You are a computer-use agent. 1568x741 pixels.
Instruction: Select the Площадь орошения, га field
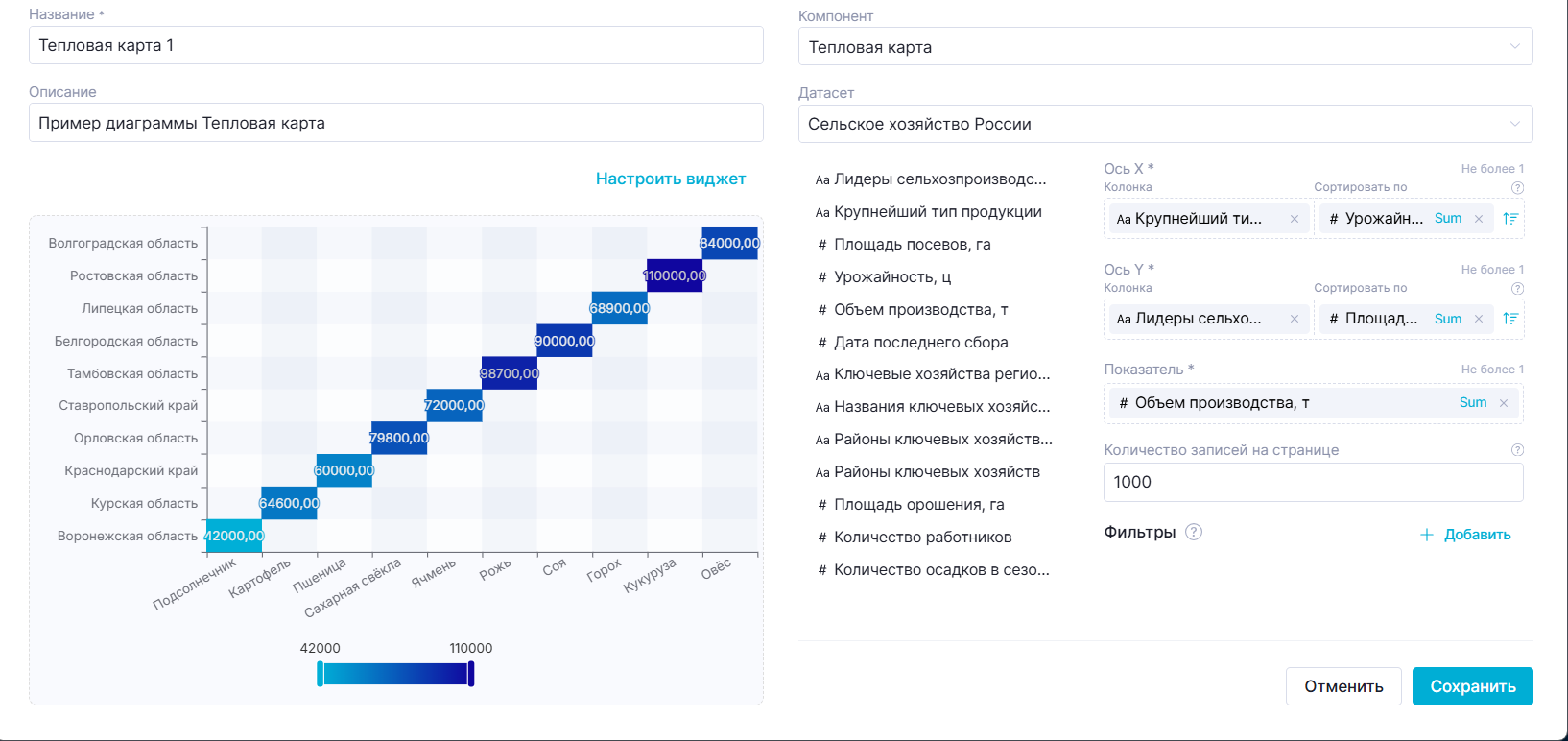tap(918, 505)
